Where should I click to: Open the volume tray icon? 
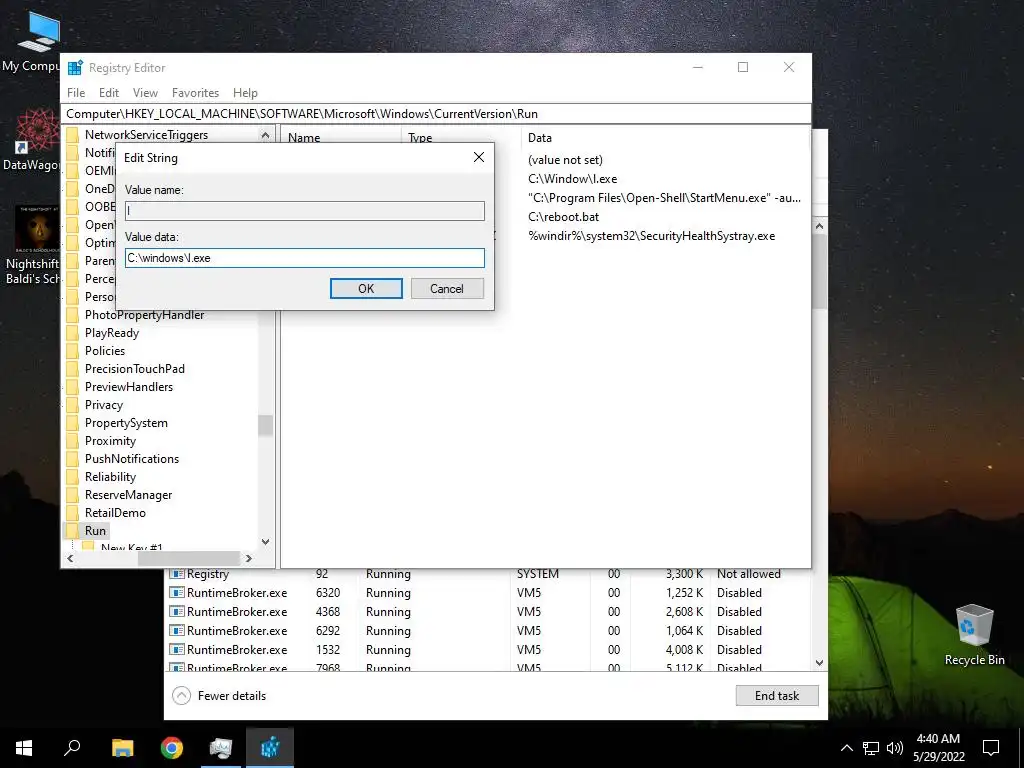(895, 748)
